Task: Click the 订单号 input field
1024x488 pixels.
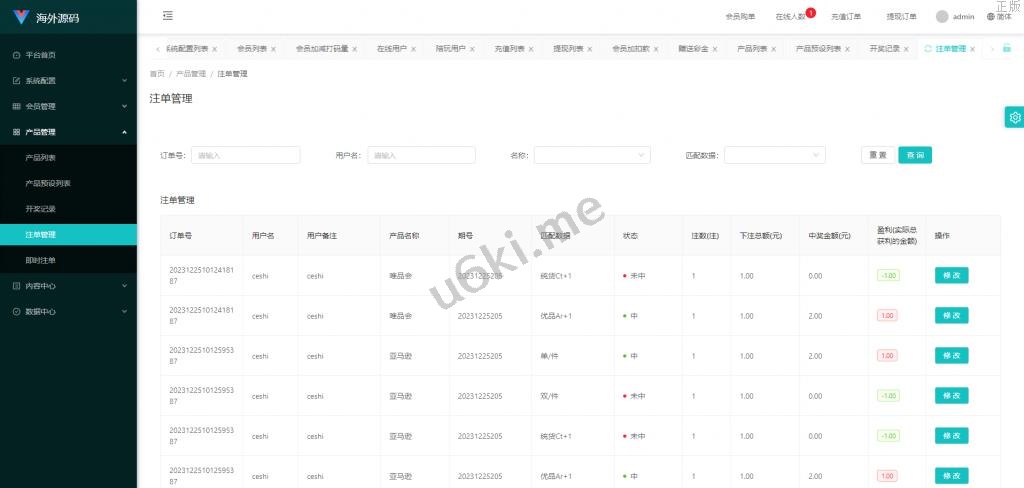Action: (245, 155)
